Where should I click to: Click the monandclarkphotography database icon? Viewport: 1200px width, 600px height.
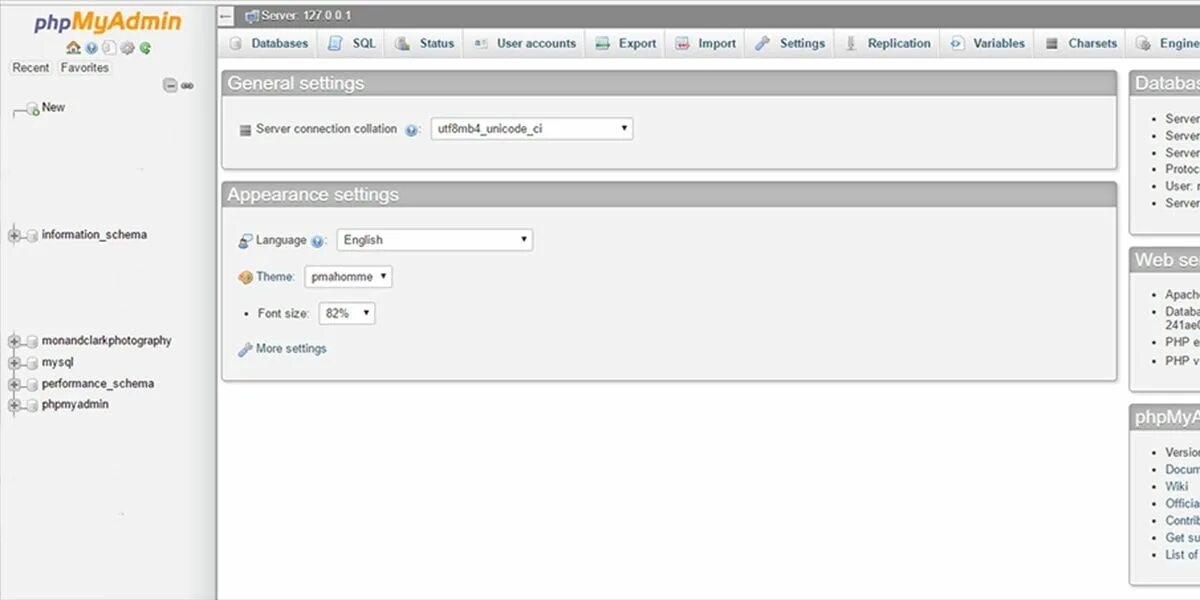tap(32, 342)
